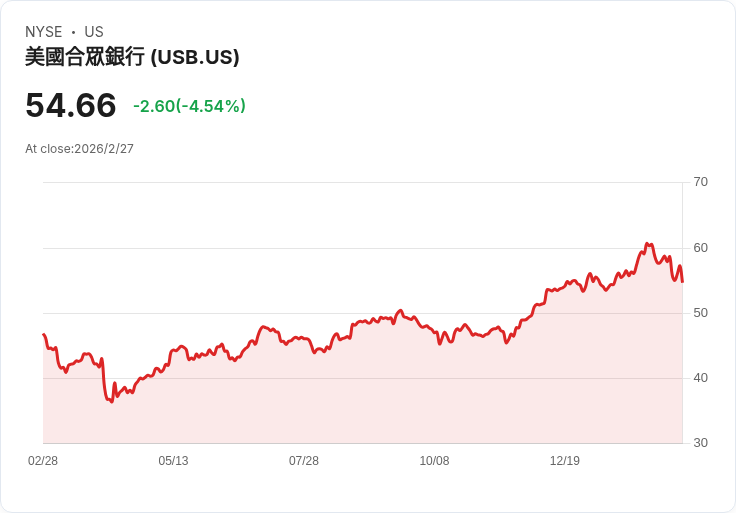Click the price change -2.60(-4.54%)
Viewport: 736px width, 513px height.
pos(189,106)
